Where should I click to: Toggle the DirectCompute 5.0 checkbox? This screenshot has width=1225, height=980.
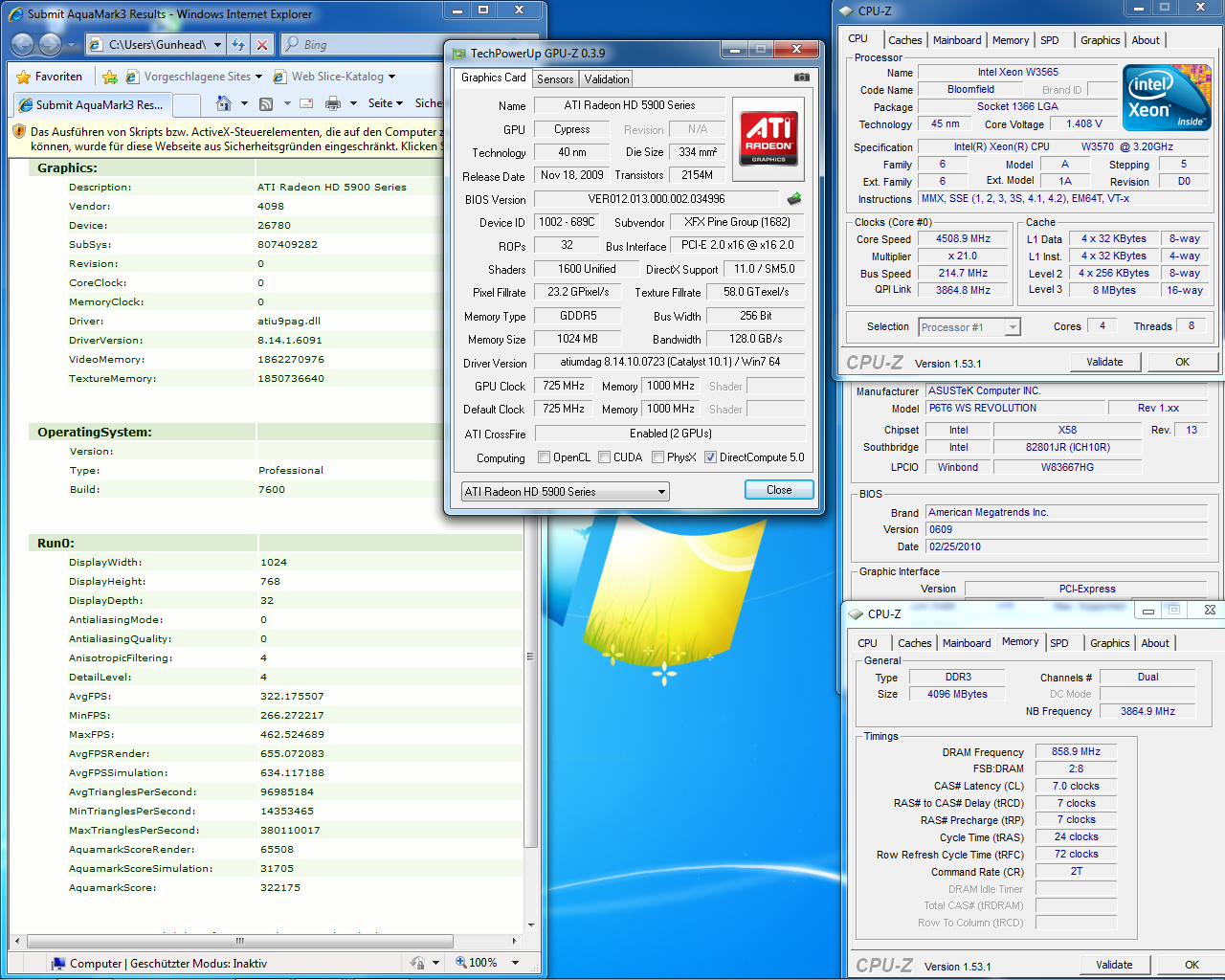click(710, 457)
